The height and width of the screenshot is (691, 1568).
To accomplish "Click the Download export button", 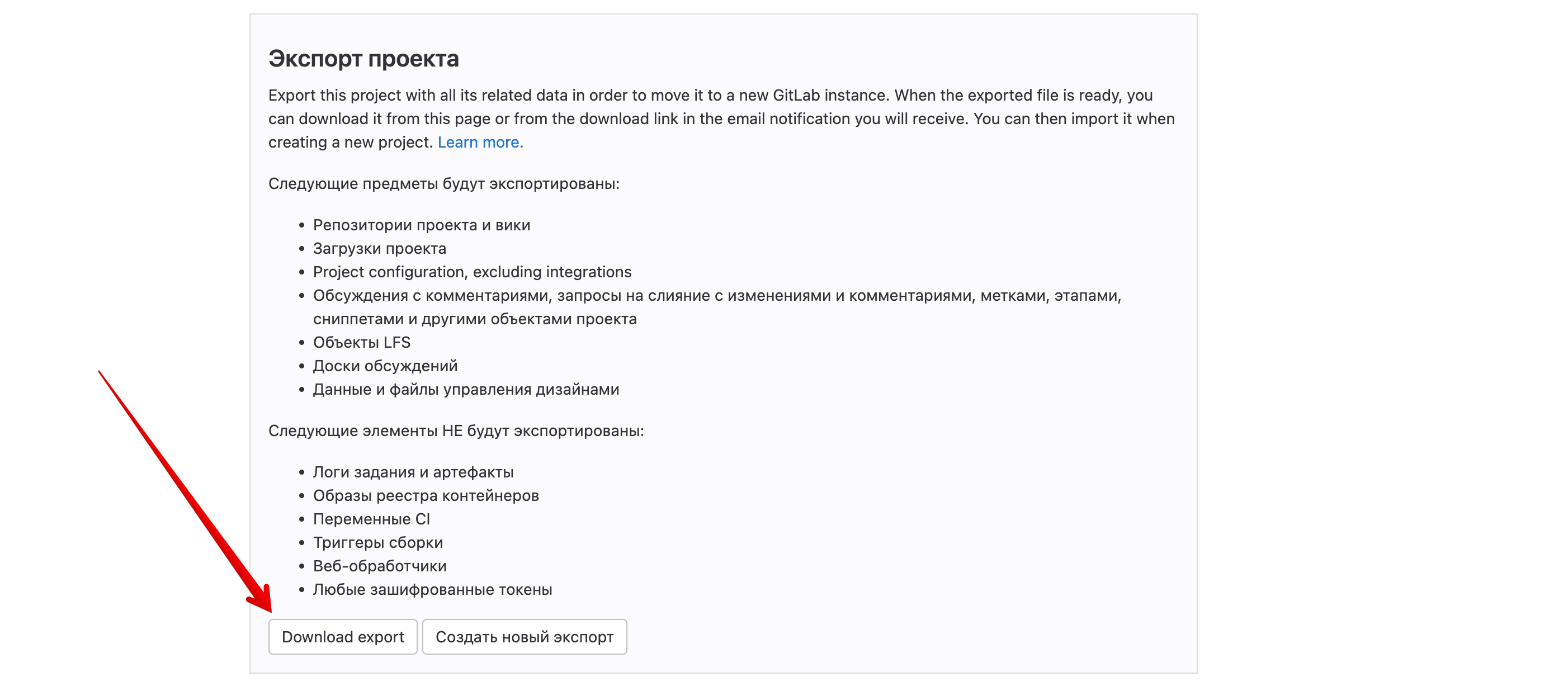I will (343, 636).
